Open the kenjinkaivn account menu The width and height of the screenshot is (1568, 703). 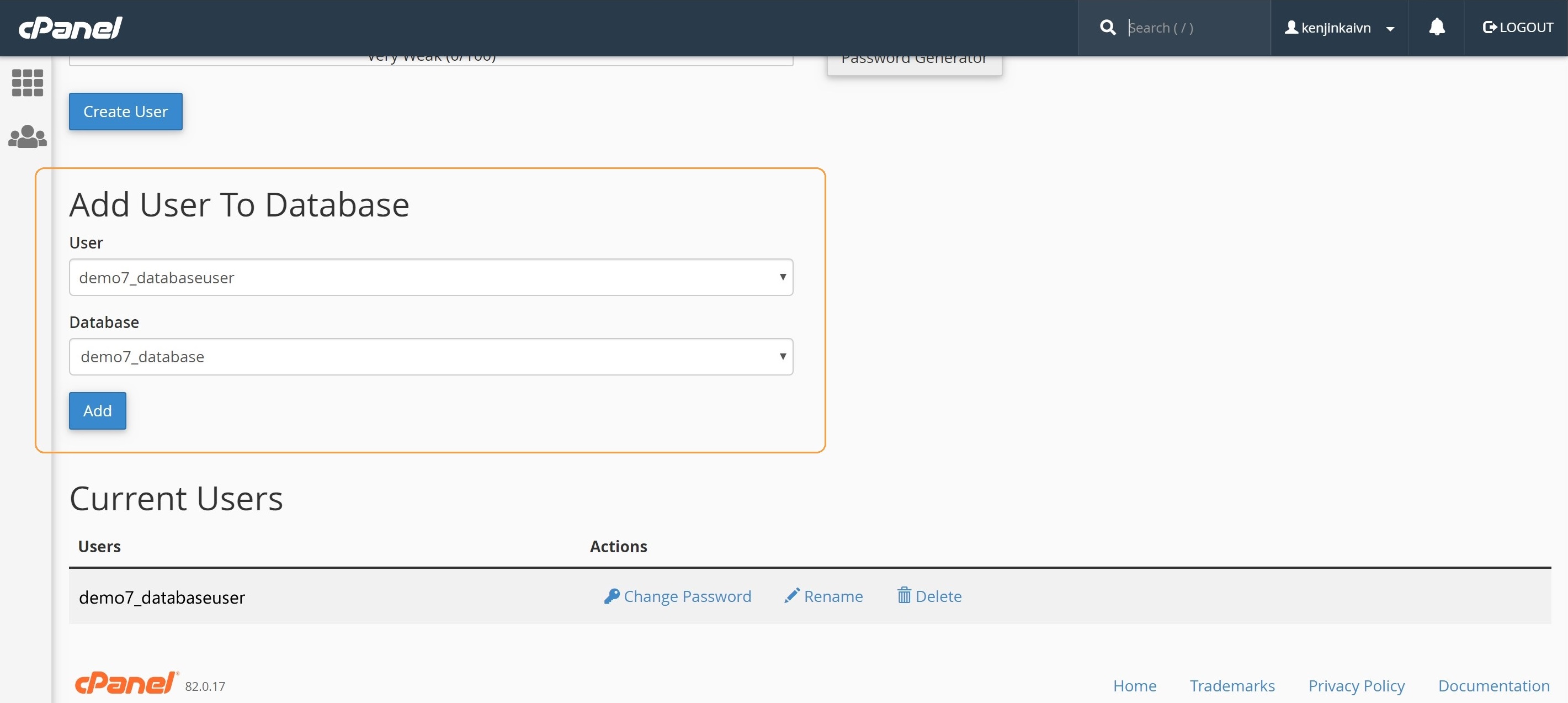(x=1339, y=28)
